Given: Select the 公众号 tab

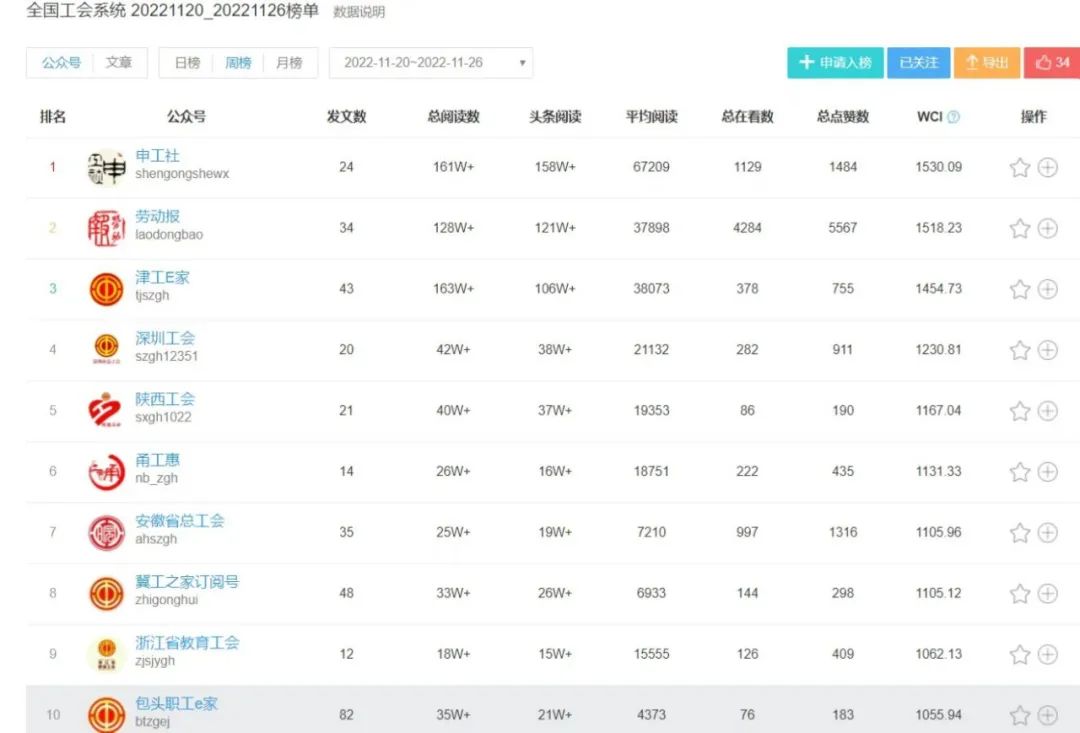Looking at the screenshot, I should [61, 62].
